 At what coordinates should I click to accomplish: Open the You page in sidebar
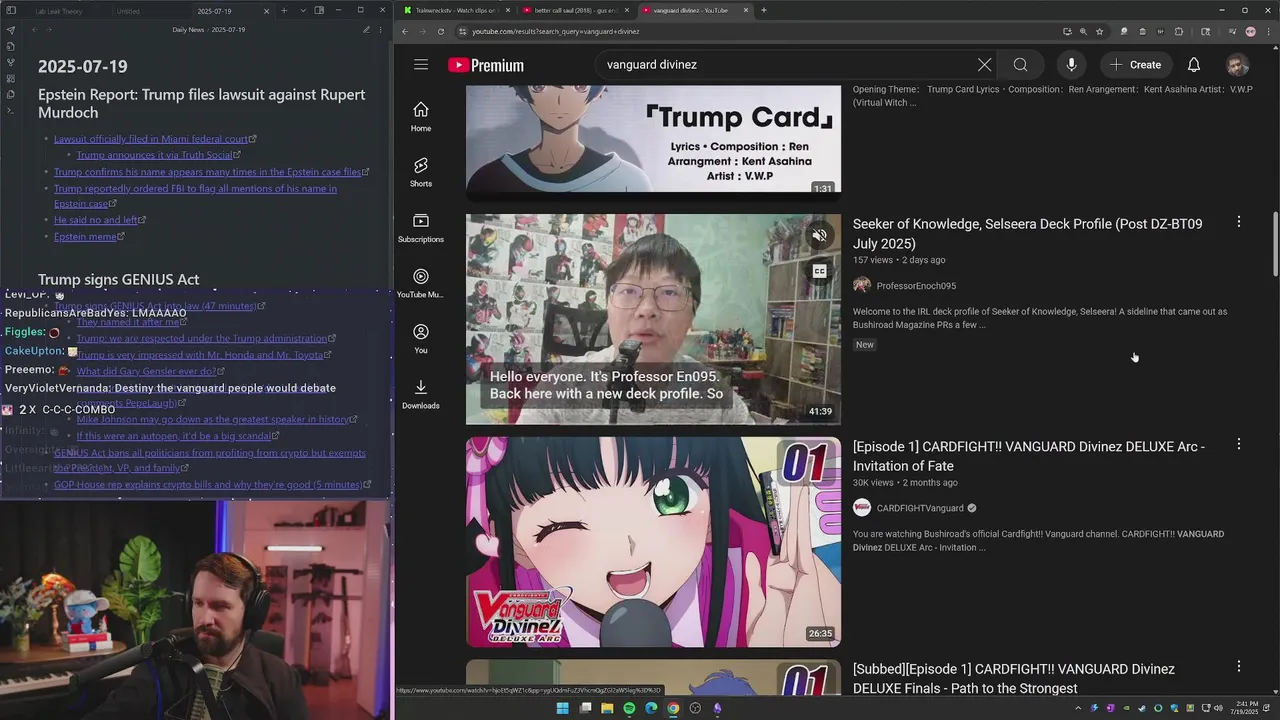[x=421, y=339]
